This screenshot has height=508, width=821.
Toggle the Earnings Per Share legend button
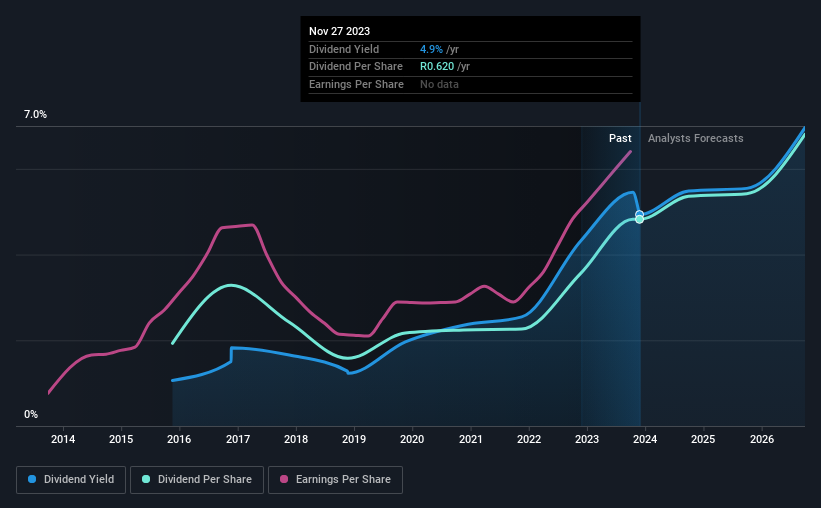click(335, 480)
